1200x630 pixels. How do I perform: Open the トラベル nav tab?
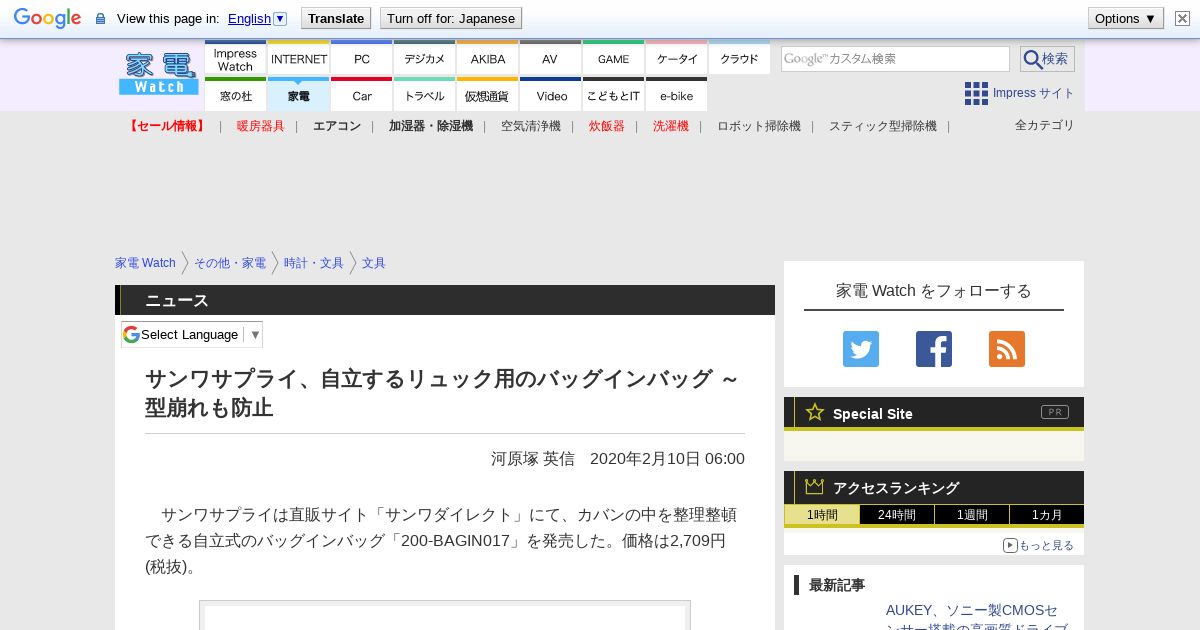(425, 95)
